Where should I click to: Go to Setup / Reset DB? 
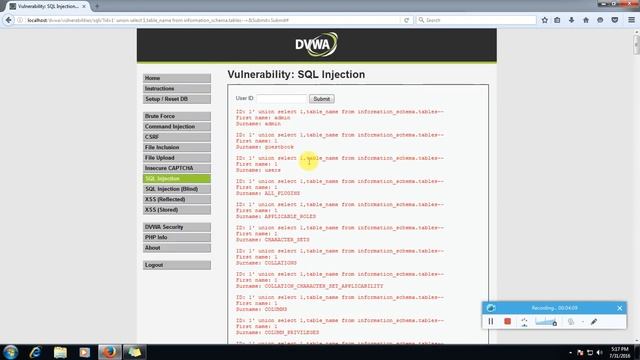coord(177,99)
